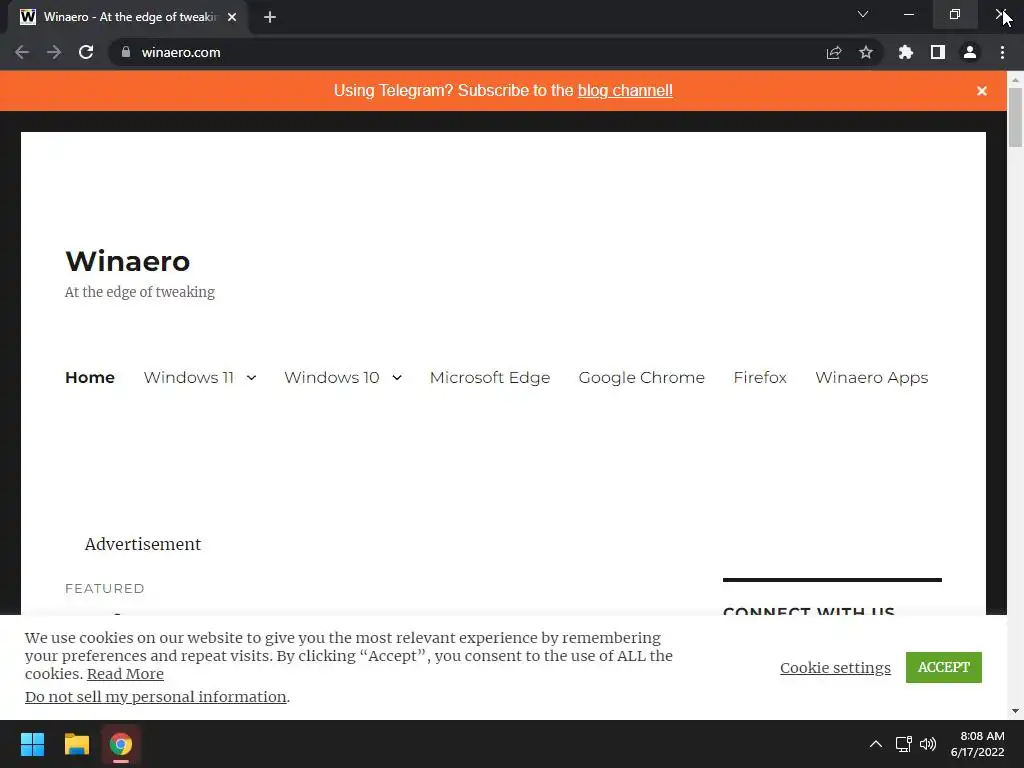Screen dimensions: 1024x768
Task: Open Google Chrome category
Action: [x=642, y=377]
